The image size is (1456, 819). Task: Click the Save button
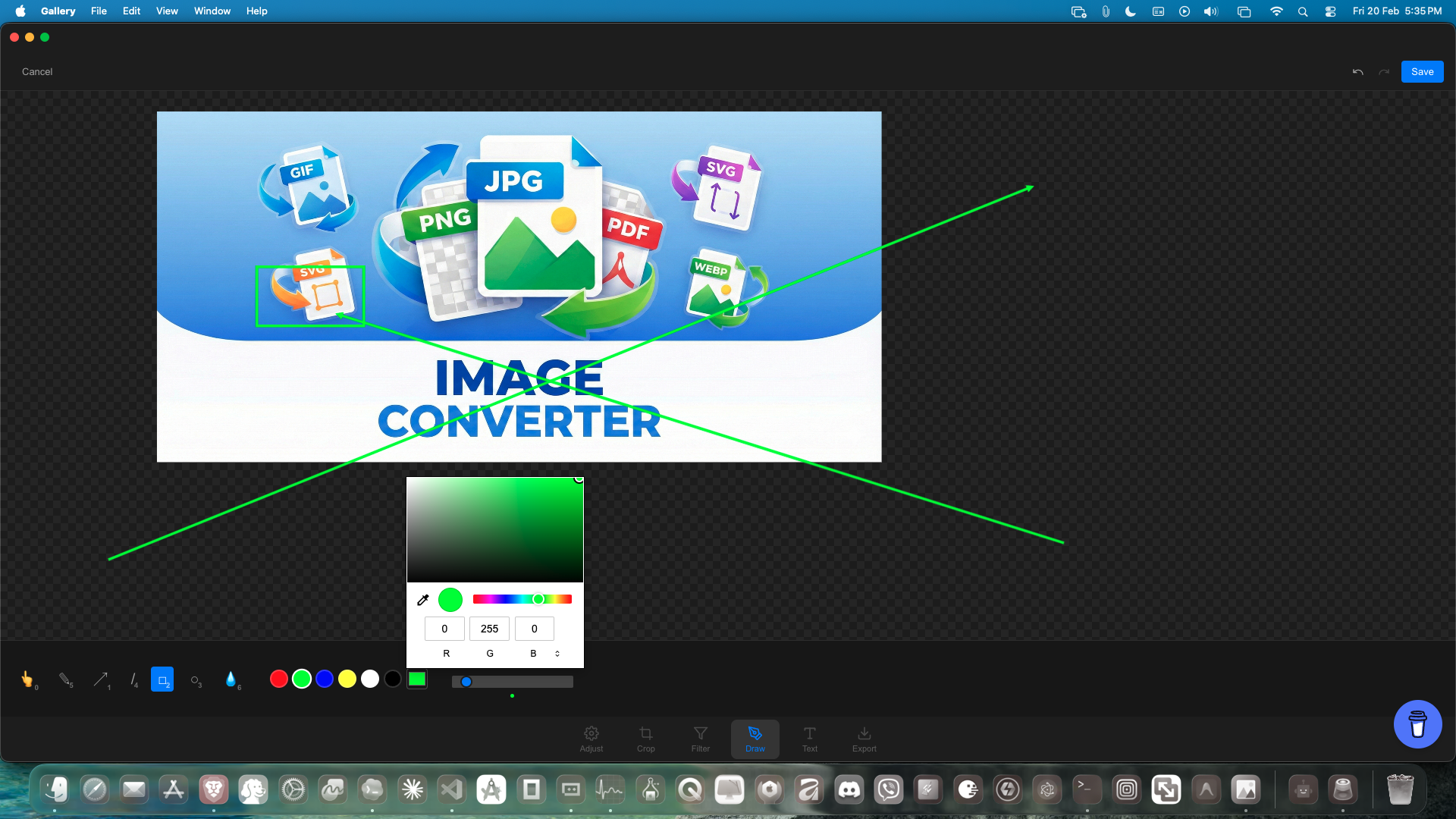click(x=1422, y=72)
